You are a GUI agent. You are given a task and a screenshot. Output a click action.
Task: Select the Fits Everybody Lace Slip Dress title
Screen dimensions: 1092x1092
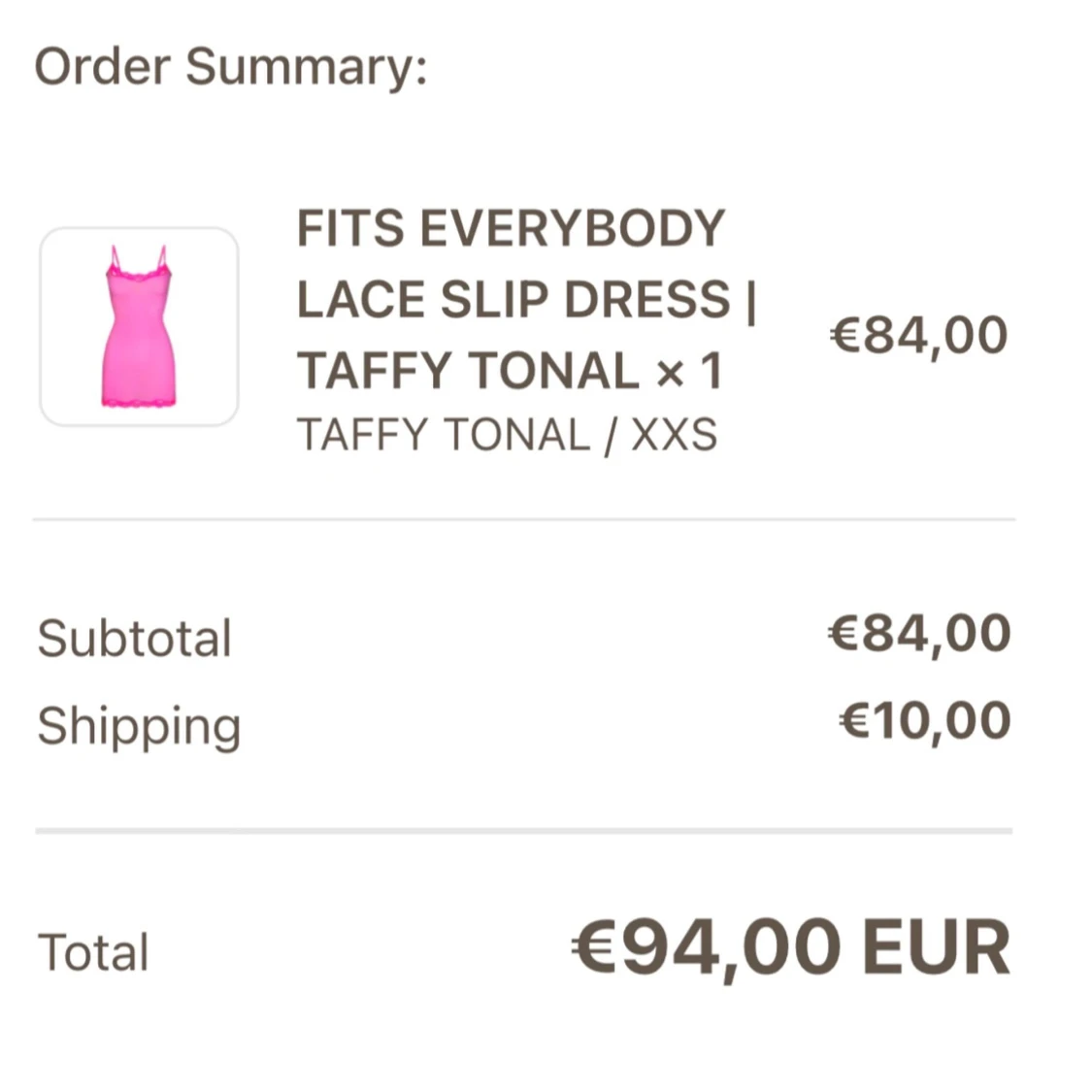click(x=526, y=299)
